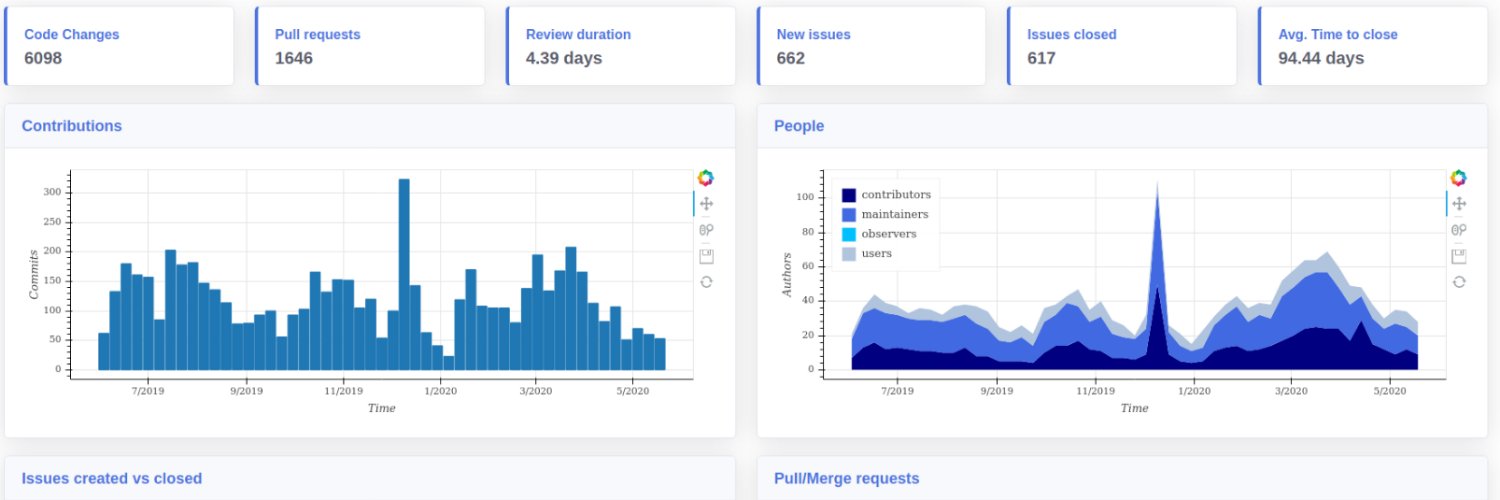Select the Pan tool in People chart
1500x500 pixels.
(x=1459, y=204)
